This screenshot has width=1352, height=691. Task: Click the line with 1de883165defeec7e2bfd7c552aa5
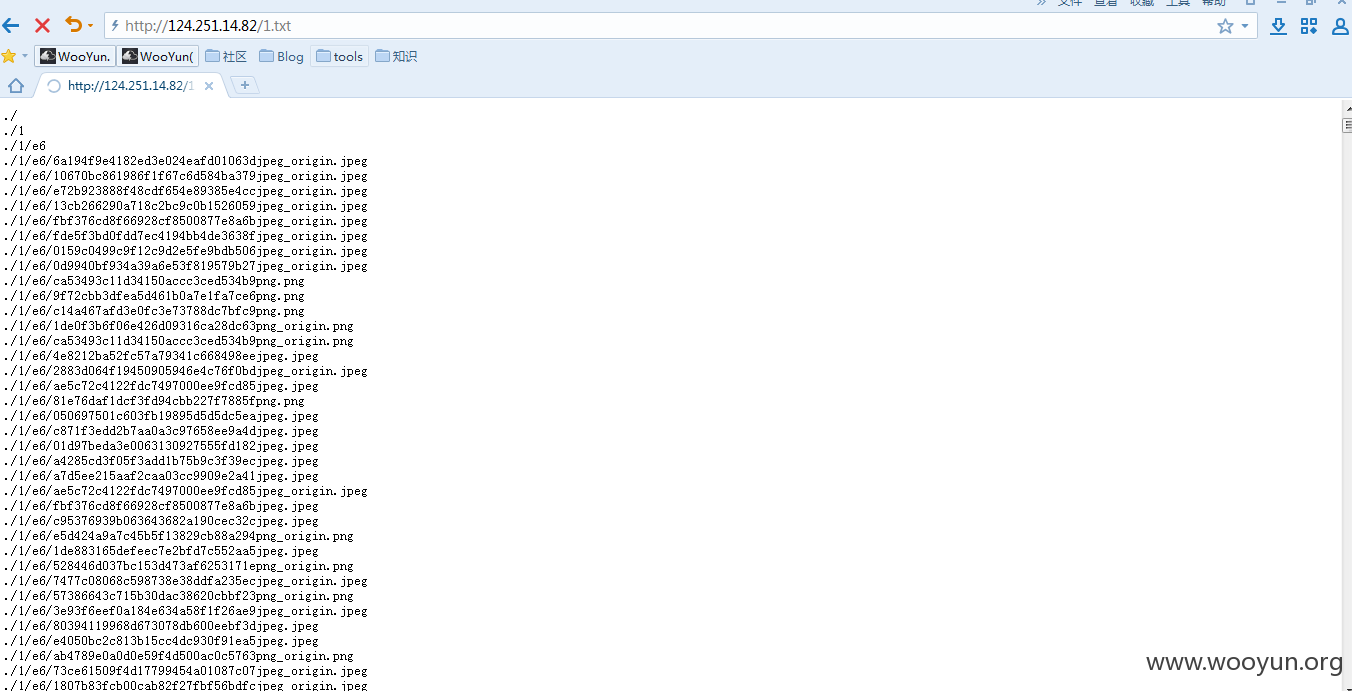[x=161, y=551]
